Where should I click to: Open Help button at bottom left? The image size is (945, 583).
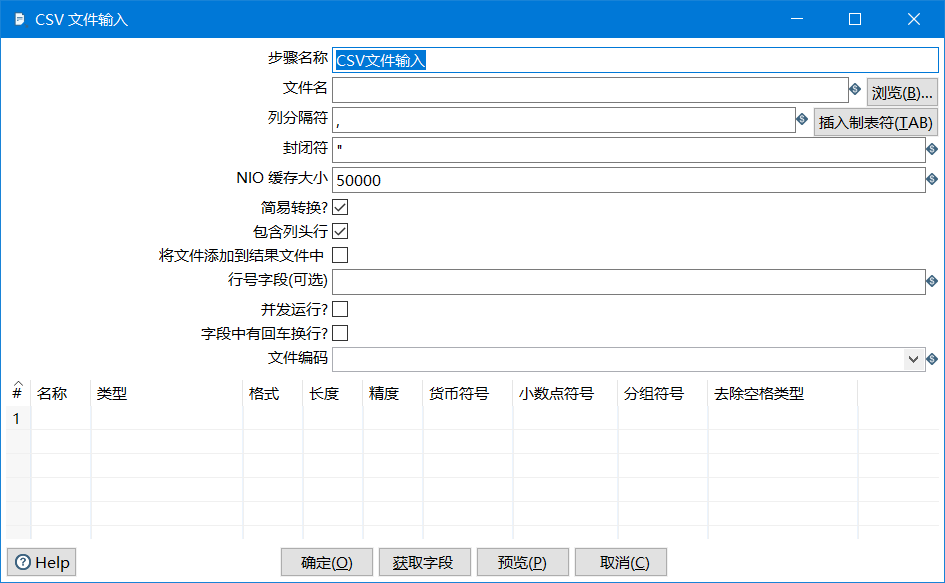click(42, 563)
